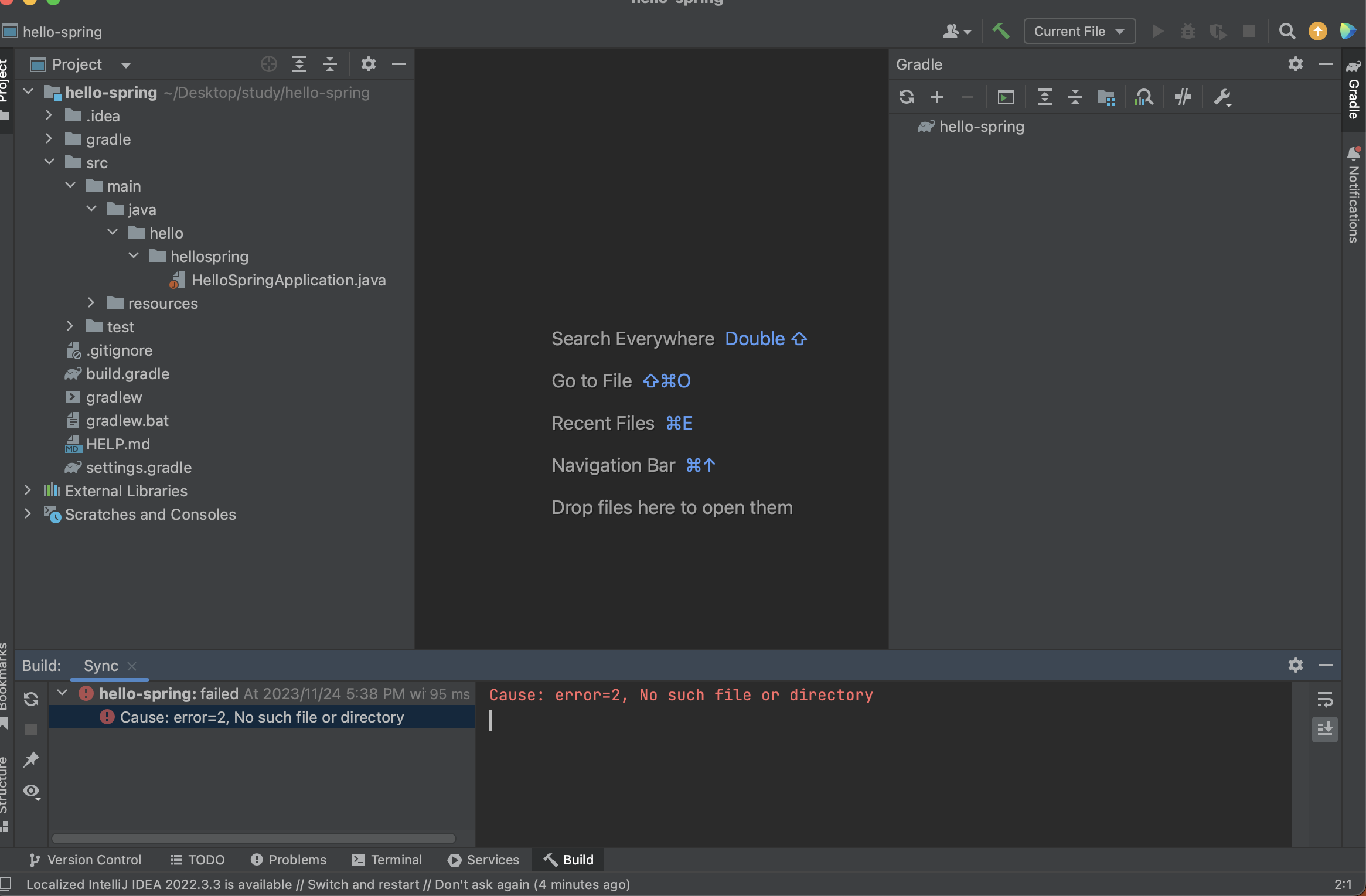1366x896 pixels.
Task: Click Pin Tab icon in Build panel
Action: [x=31, y=760]
